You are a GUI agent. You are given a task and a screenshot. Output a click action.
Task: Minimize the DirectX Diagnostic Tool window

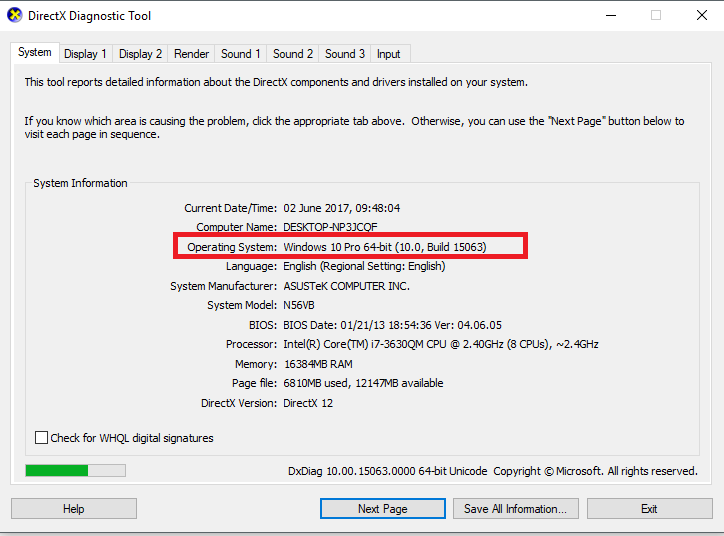611,15
